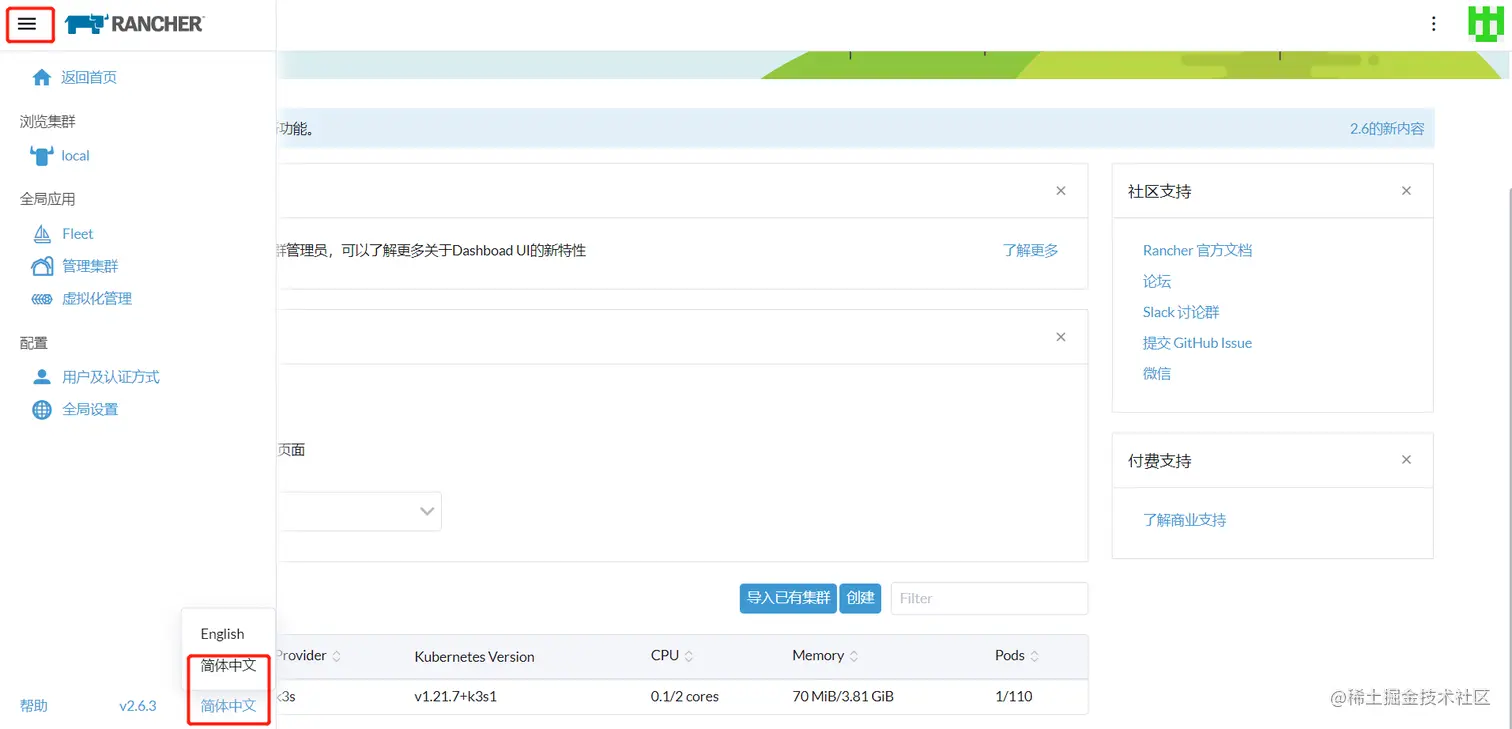The width and height of the screenshot is (1512, 729).
Task: Click the 全局应用 section heading
Action: point(48,199)
